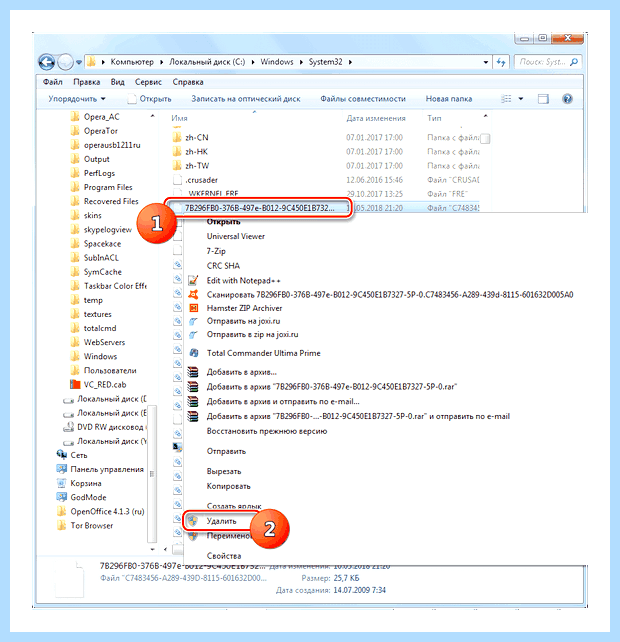Open recent pages dropdown next to Forward

click(79, 62)
